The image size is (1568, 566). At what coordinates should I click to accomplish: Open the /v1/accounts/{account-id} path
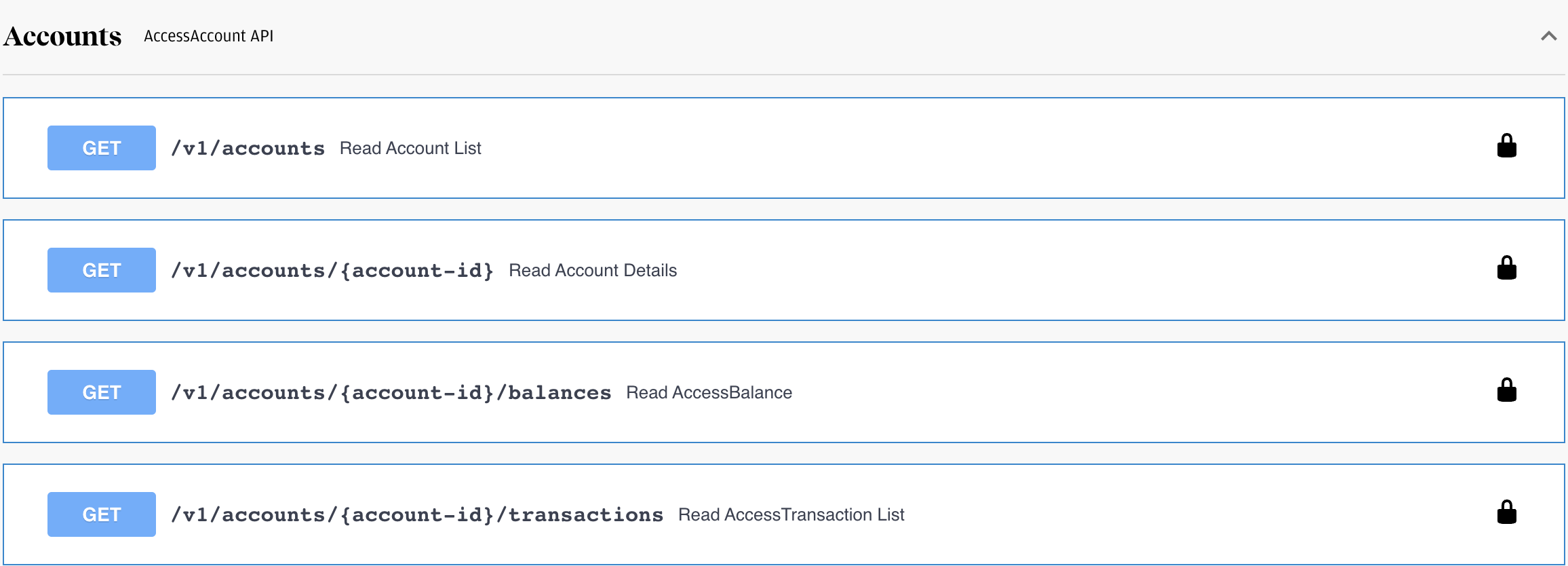332,271
